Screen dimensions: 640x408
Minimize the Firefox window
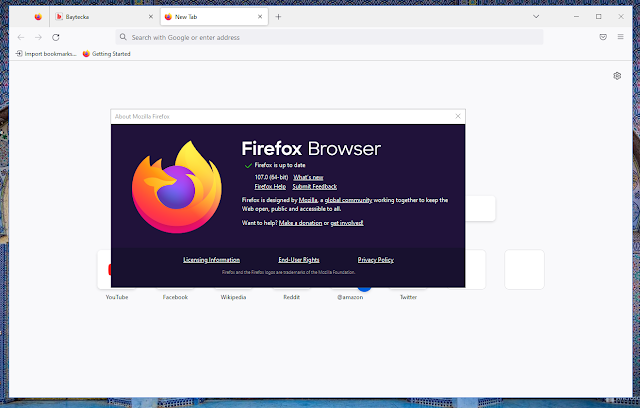pyautogui.click(x=576, y=17)
